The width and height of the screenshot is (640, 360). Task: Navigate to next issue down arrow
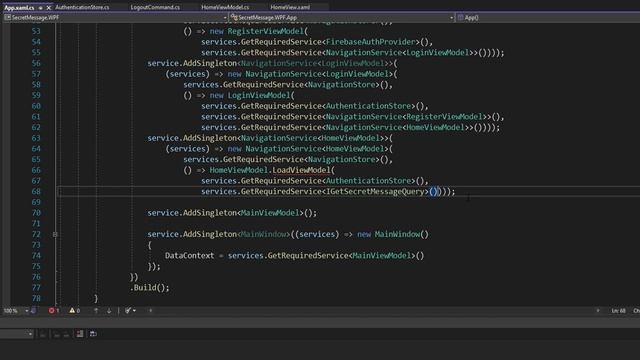click(x=109, y=311)
